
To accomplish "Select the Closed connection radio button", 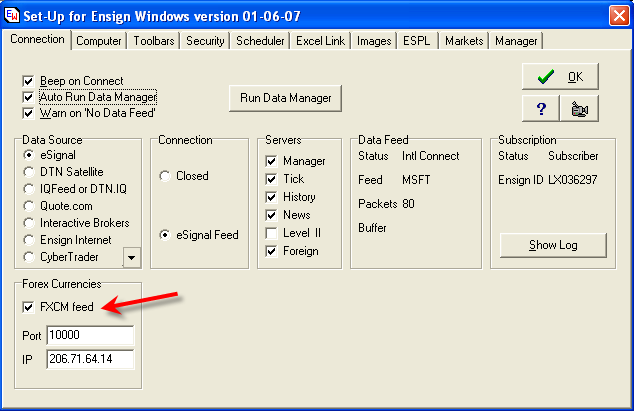I will tap(165, 176).
